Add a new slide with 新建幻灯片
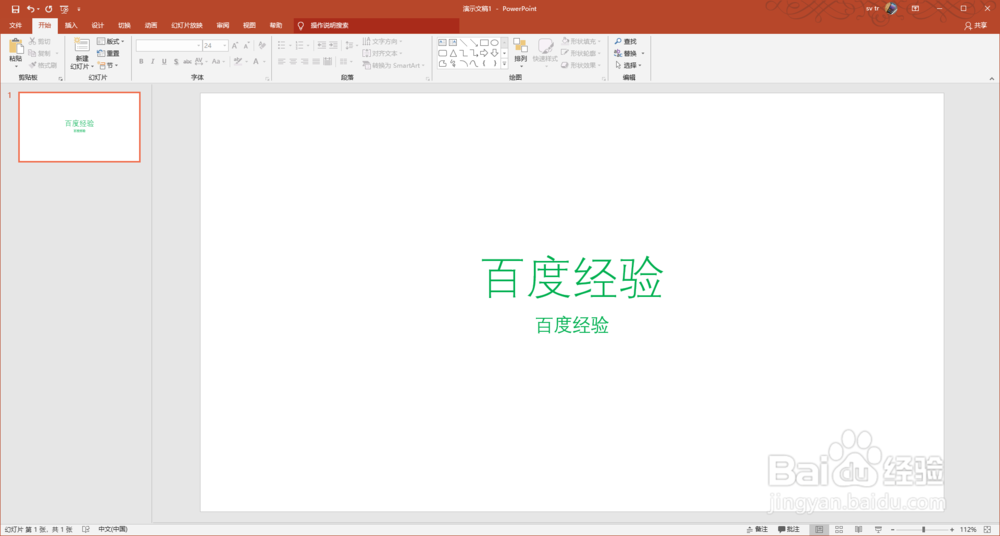This screenshot has height=536, width=1000. pyautogui.click(x=82, y=54)
